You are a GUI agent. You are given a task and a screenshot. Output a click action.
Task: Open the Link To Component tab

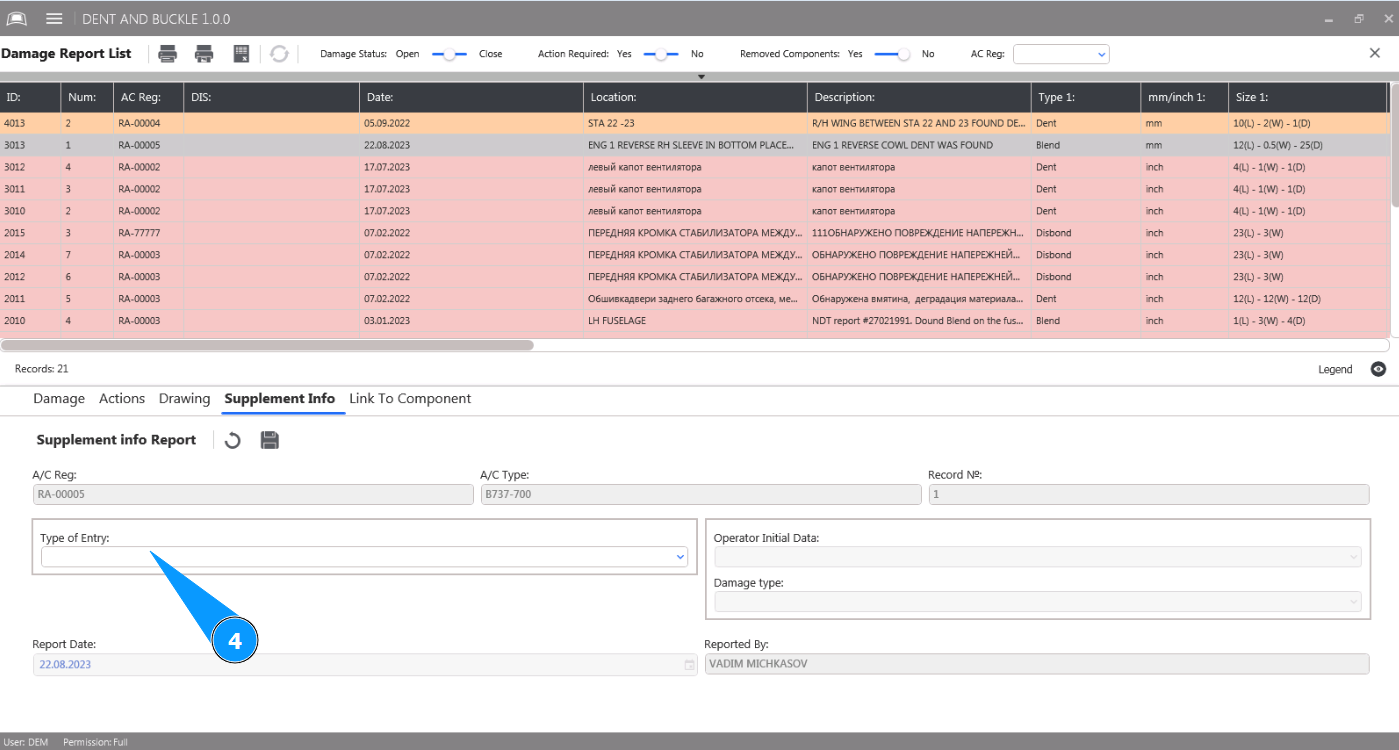coord(409,398)
